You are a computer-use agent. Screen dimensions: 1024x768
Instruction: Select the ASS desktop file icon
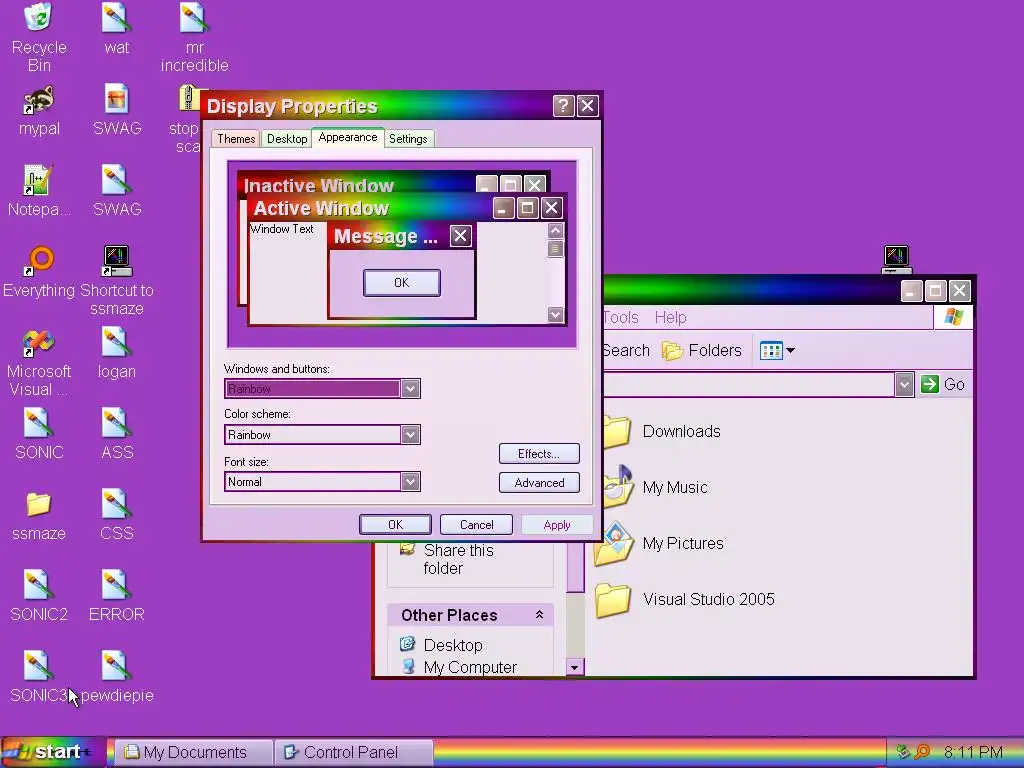[116, 423]
